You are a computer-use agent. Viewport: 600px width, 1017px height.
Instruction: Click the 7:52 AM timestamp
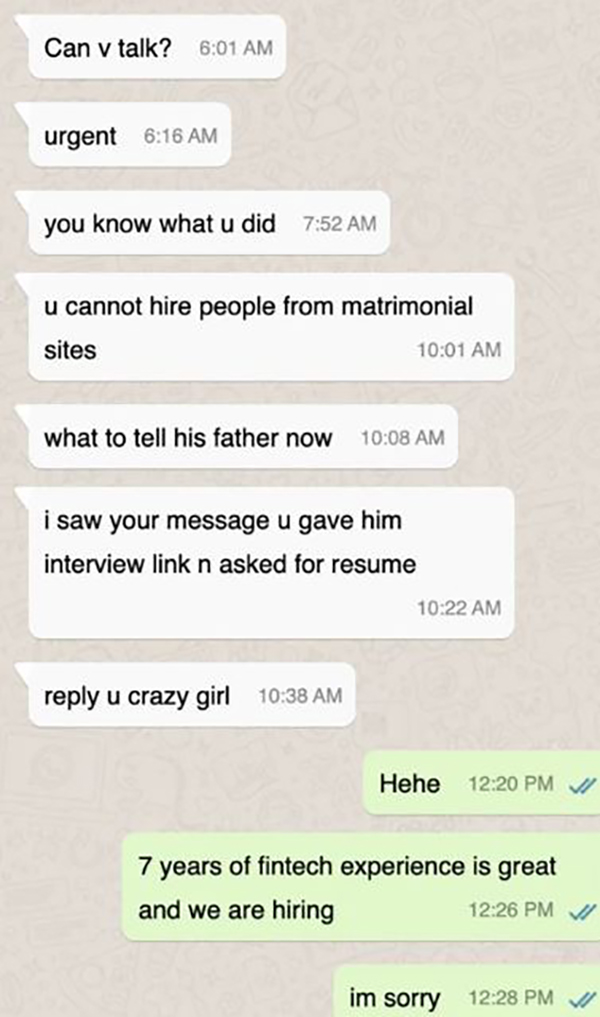[x=339, y=224]
